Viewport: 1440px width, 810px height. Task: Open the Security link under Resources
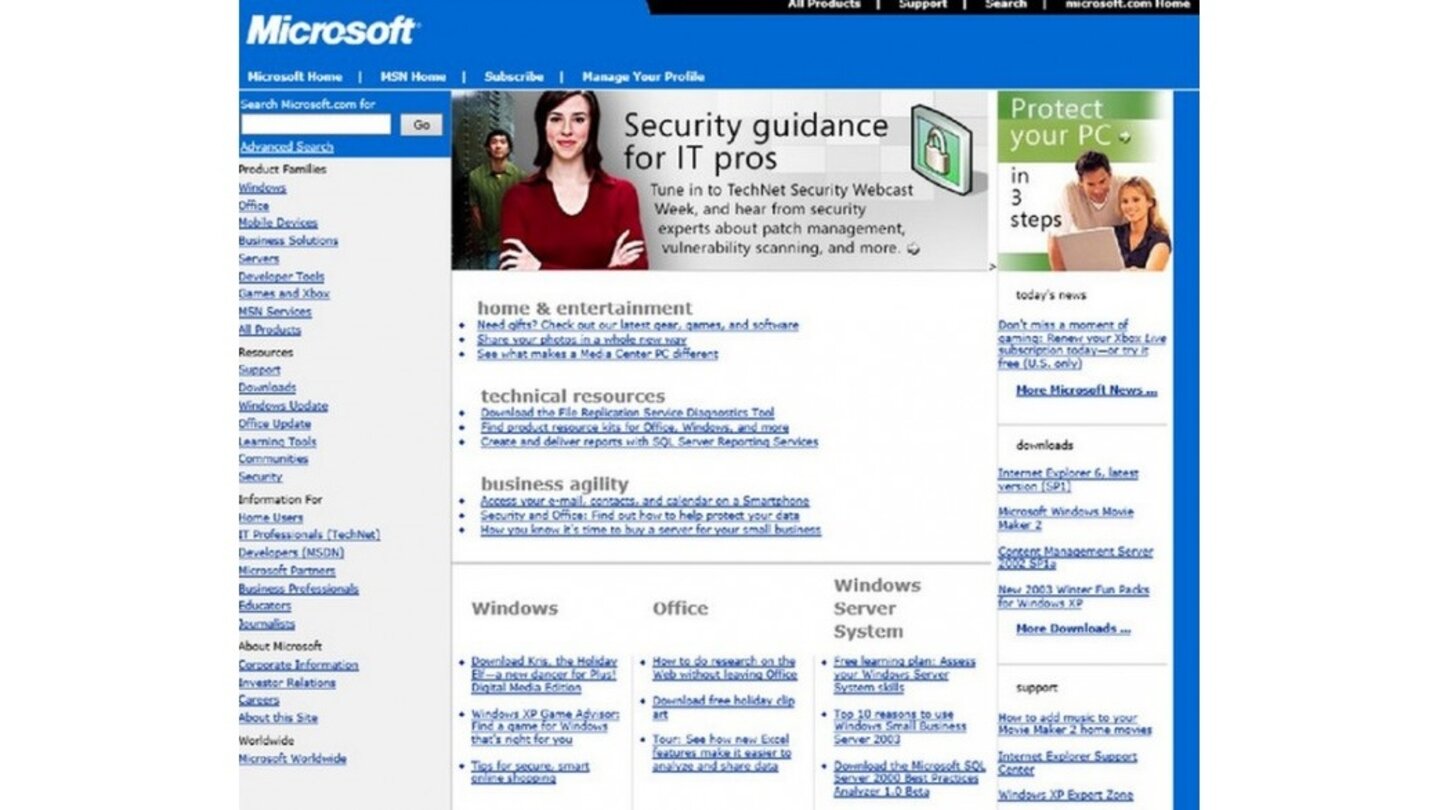tap(260, 477)
